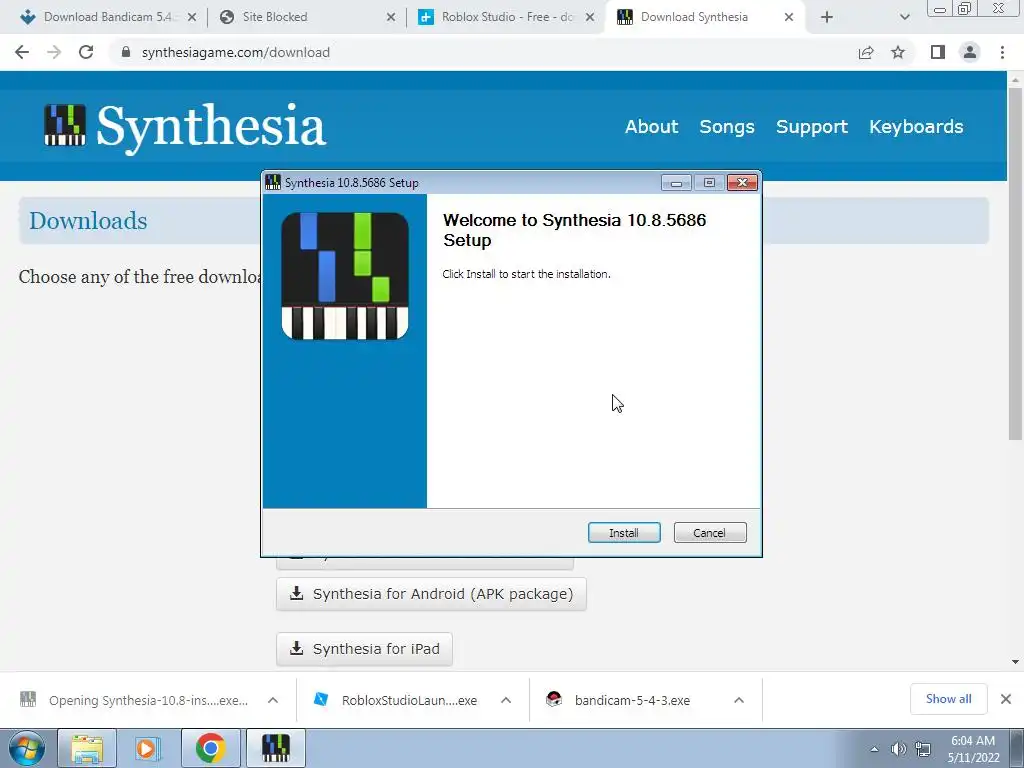Open Windows Explorer from taskbar
The image size is (1024, 768).
pos(87,748)
